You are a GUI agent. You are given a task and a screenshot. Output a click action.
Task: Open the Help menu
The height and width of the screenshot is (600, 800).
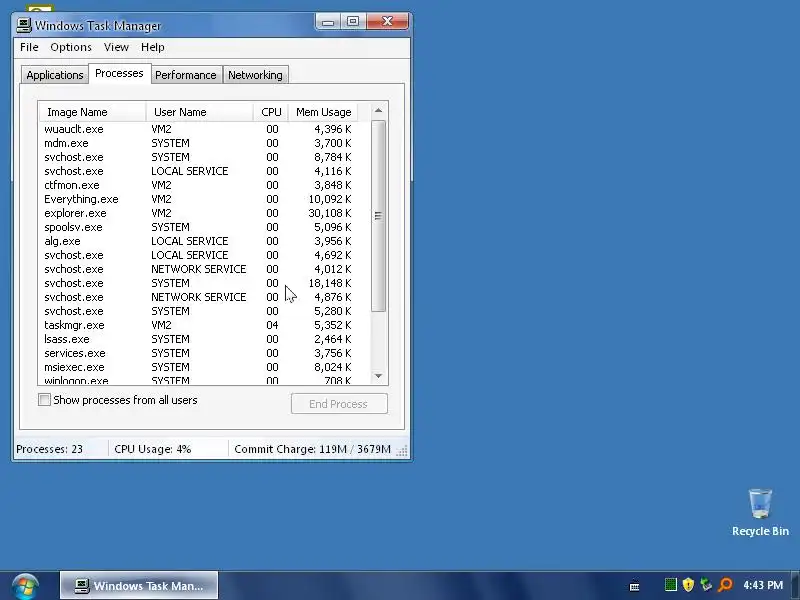click(x=153, y=47)
